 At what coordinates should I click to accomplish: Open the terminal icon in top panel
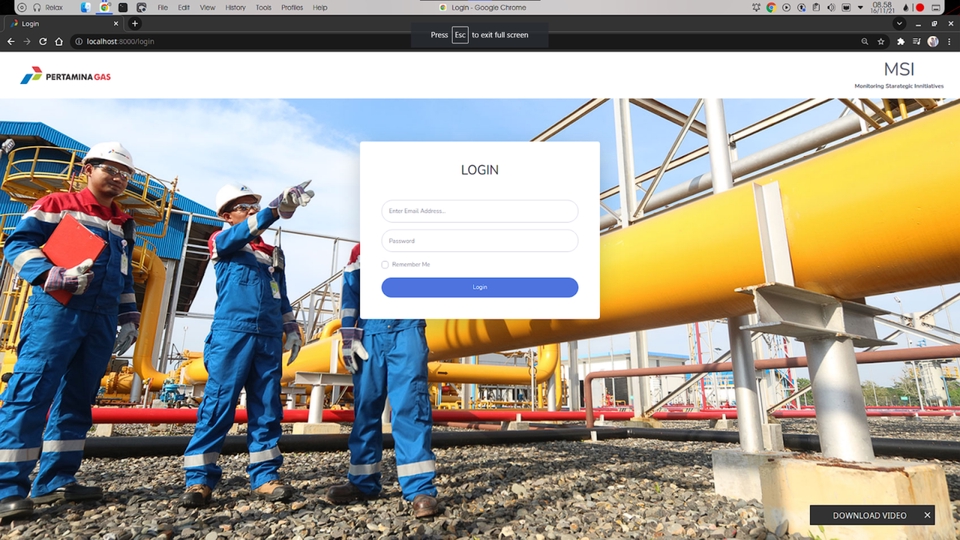[123, 7]
